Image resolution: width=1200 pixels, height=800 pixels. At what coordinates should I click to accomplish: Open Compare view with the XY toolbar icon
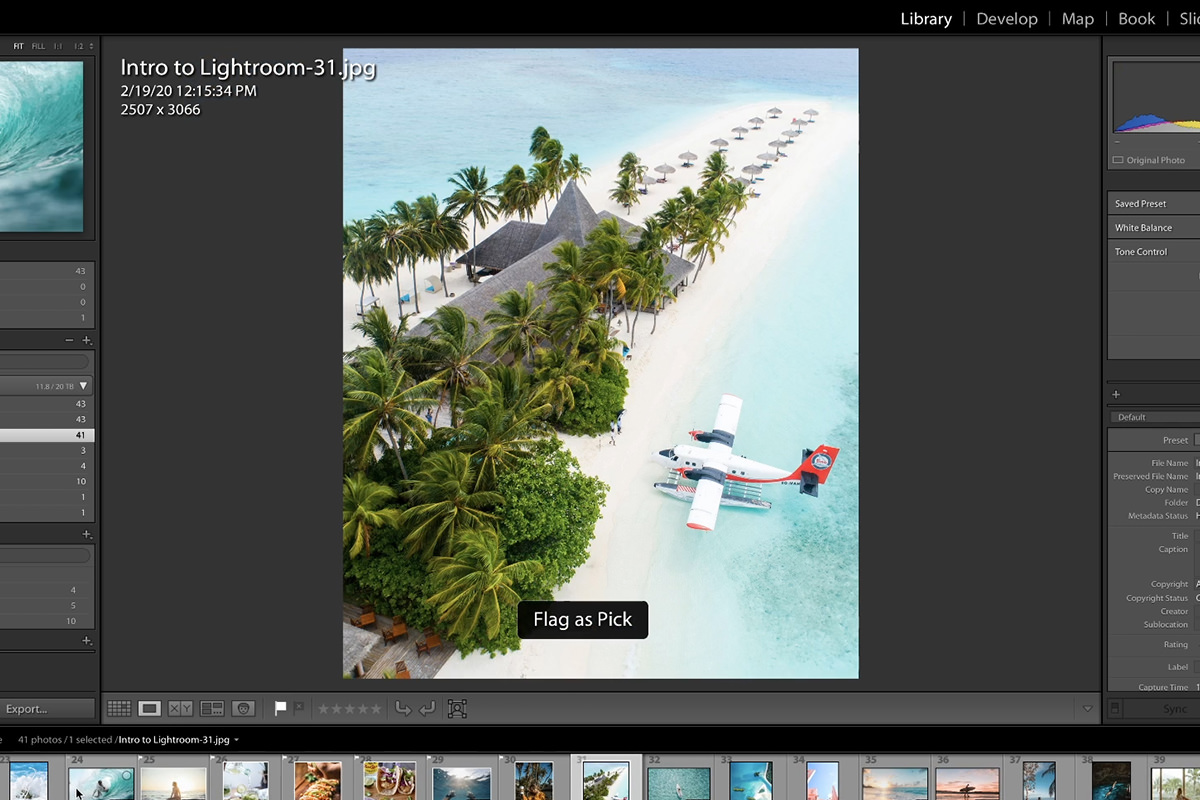coord(180,708)
